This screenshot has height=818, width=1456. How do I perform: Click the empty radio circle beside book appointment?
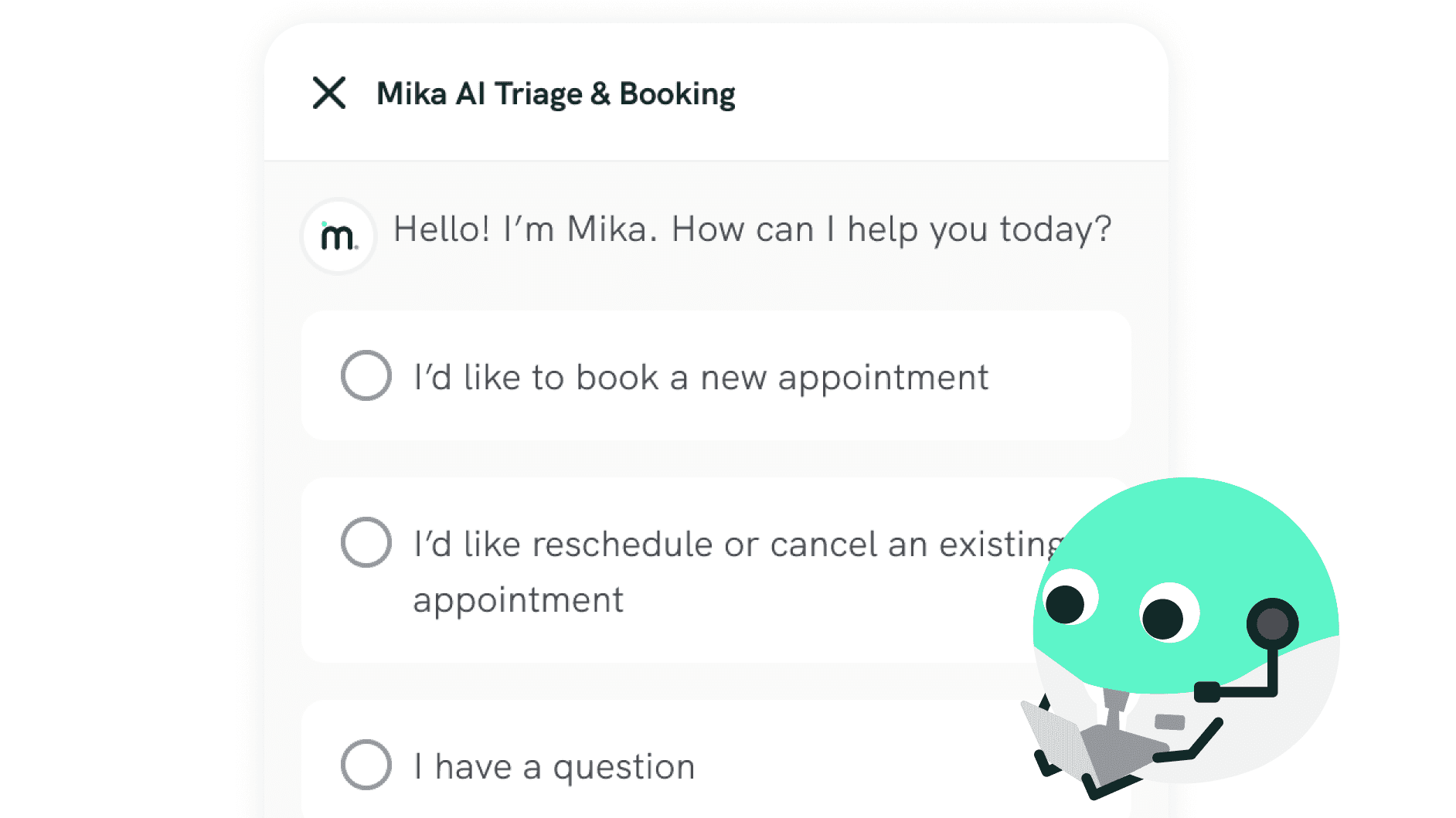coord(366,376)
